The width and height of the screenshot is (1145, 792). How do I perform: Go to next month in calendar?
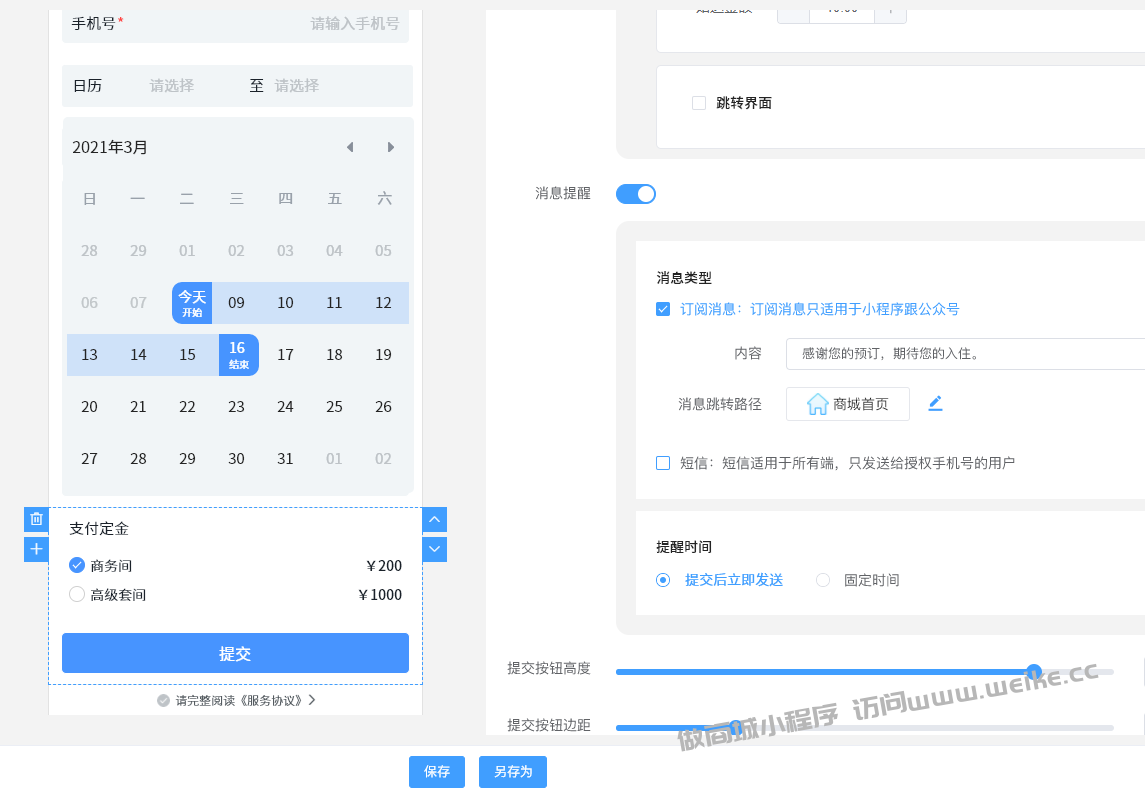click(391, 147)
